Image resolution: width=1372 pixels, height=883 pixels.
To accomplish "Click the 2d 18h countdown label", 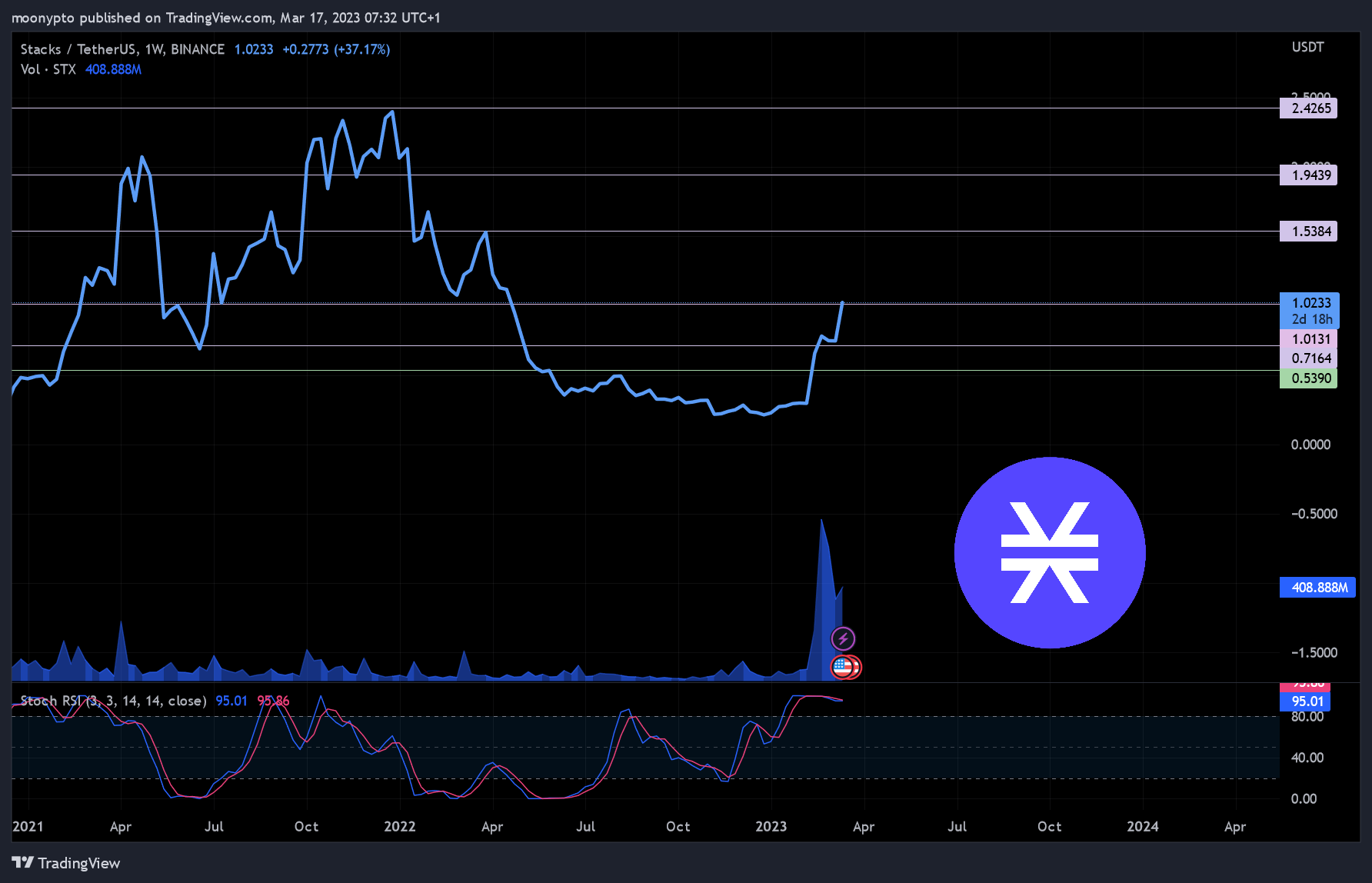I will click(1312, 319).
